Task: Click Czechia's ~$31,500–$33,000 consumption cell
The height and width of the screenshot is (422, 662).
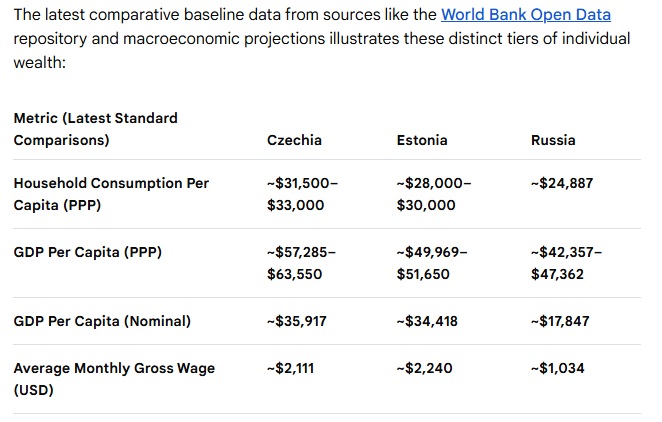Action: tap(302, 194)
